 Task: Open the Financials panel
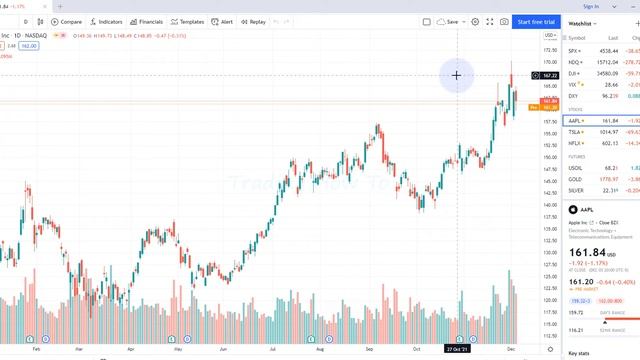coord(147,22)
